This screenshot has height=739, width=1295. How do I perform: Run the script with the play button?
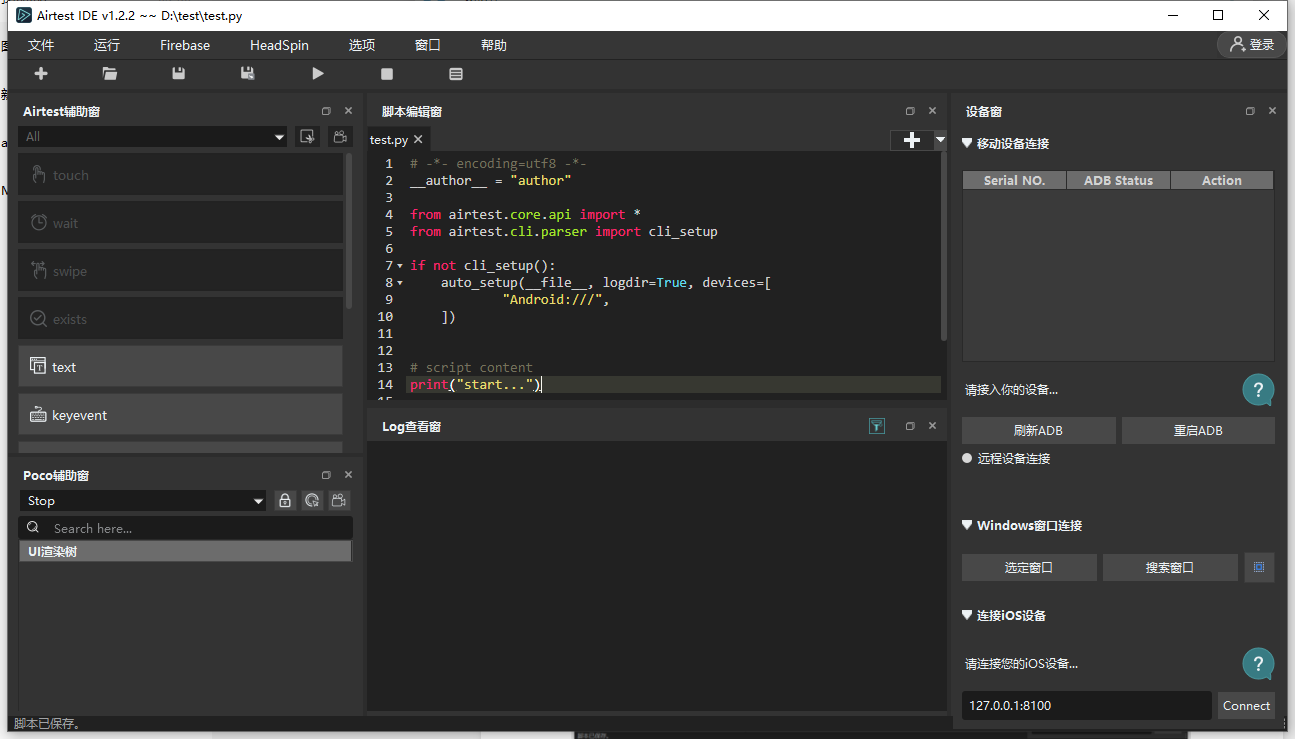click(x=318, y=73)
